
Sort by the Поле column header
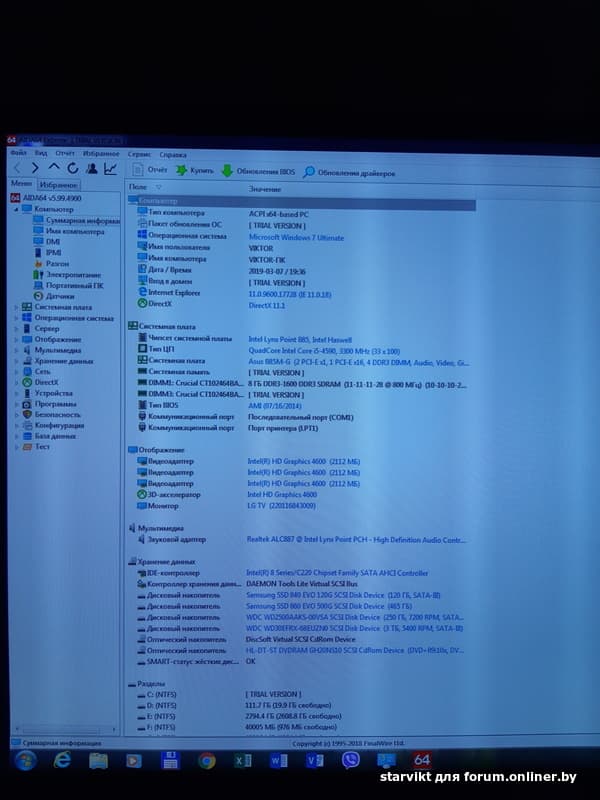click(138, 187)
